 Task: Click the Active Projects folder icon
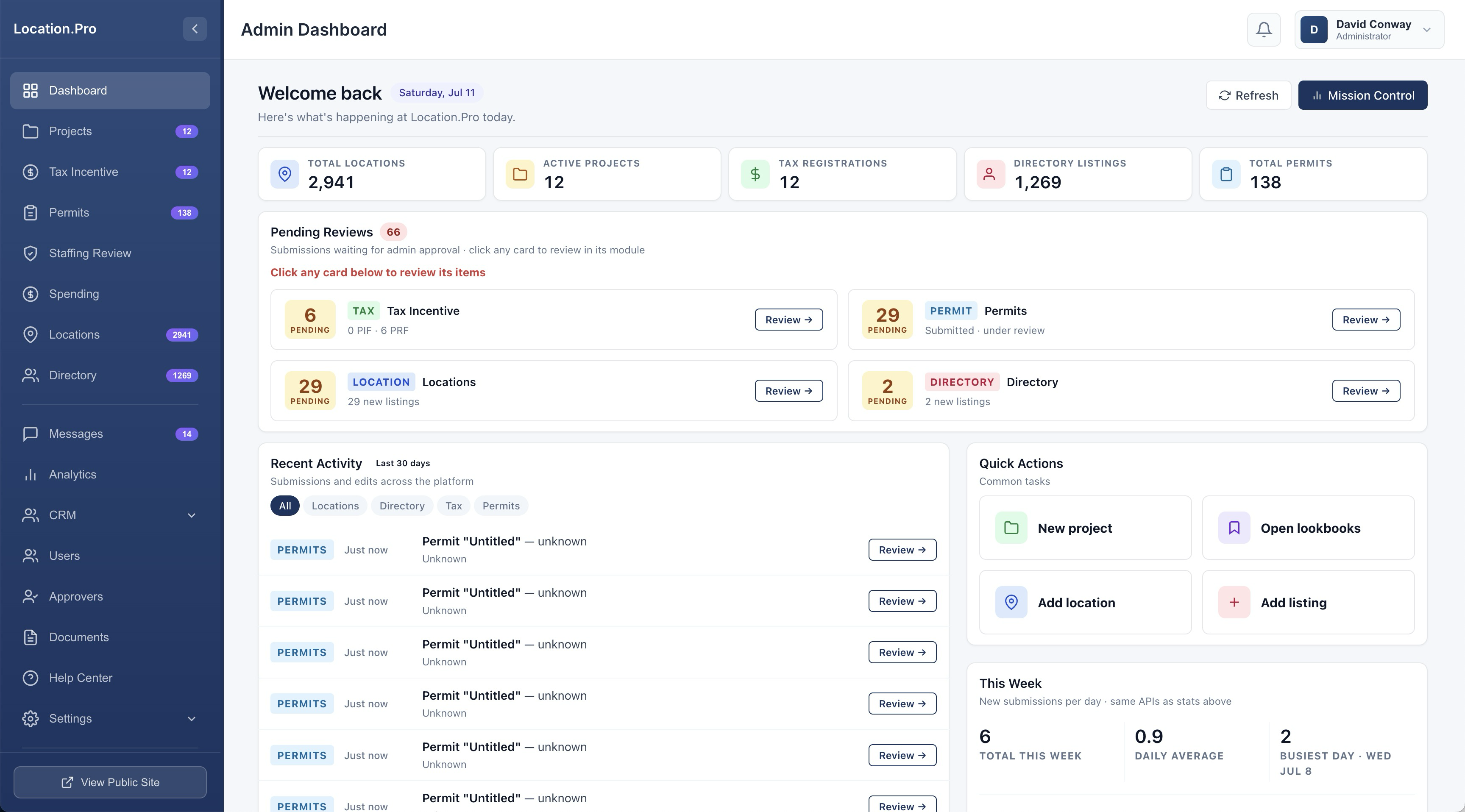pyautogui.click(x=520, y=174)
